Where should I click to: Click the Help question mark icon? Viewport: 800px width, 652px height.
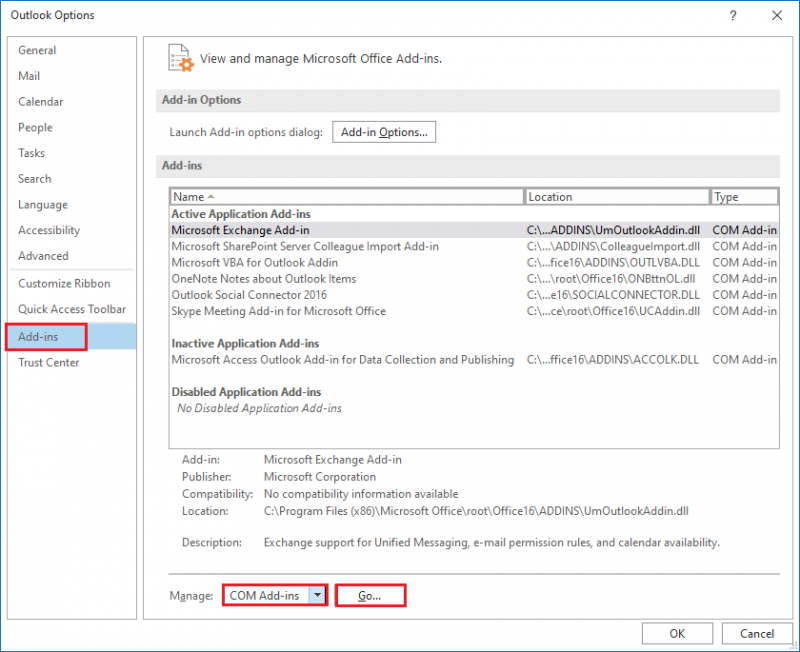733,15
